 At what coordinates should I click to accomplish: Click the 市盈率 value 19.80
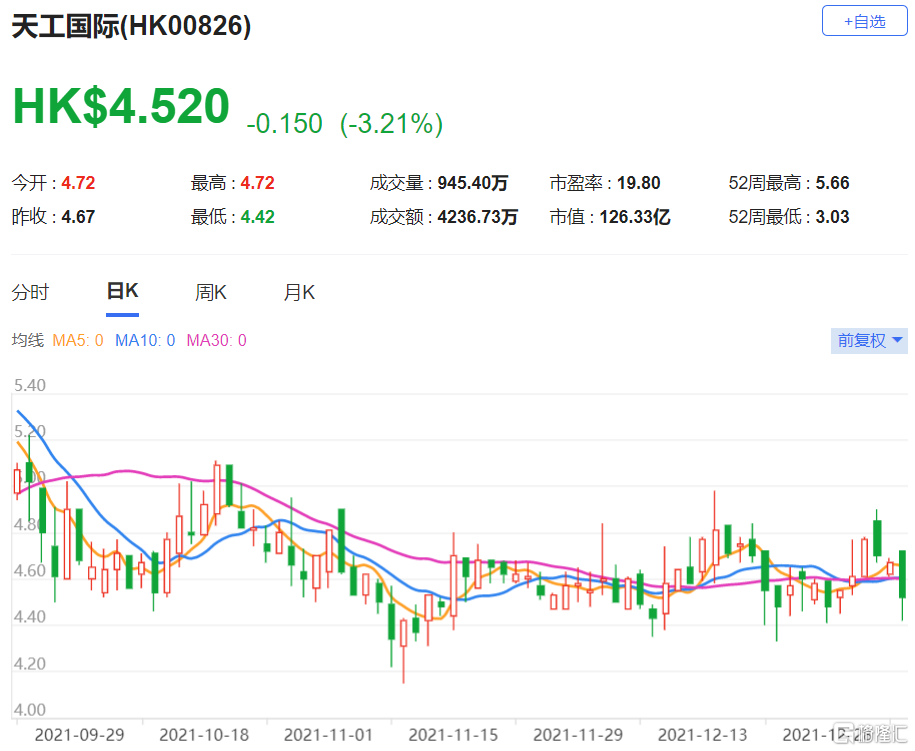(x=638, y=184)
